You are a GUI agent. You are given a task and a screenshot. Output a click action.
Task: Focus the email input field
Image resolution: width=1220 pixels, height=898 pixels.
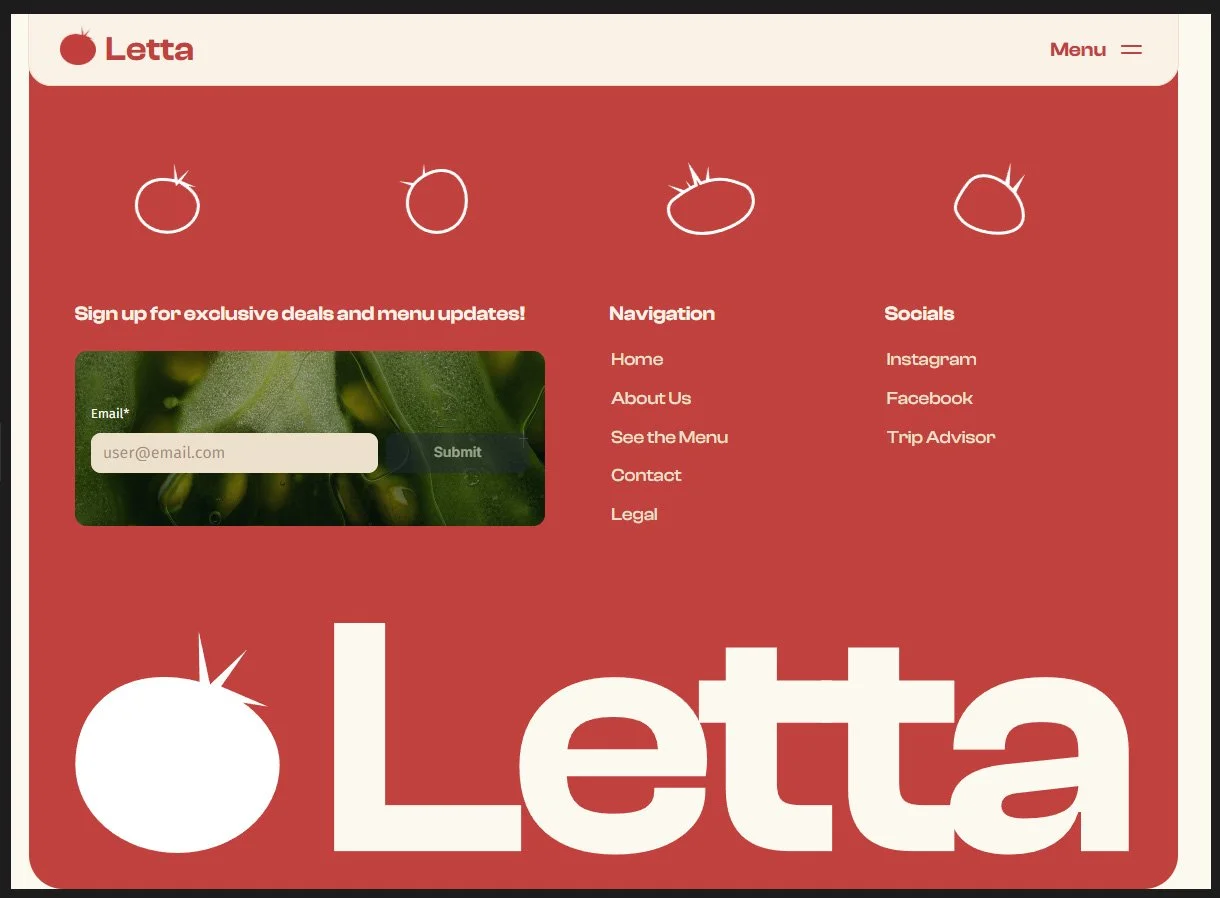coord(234,453)
